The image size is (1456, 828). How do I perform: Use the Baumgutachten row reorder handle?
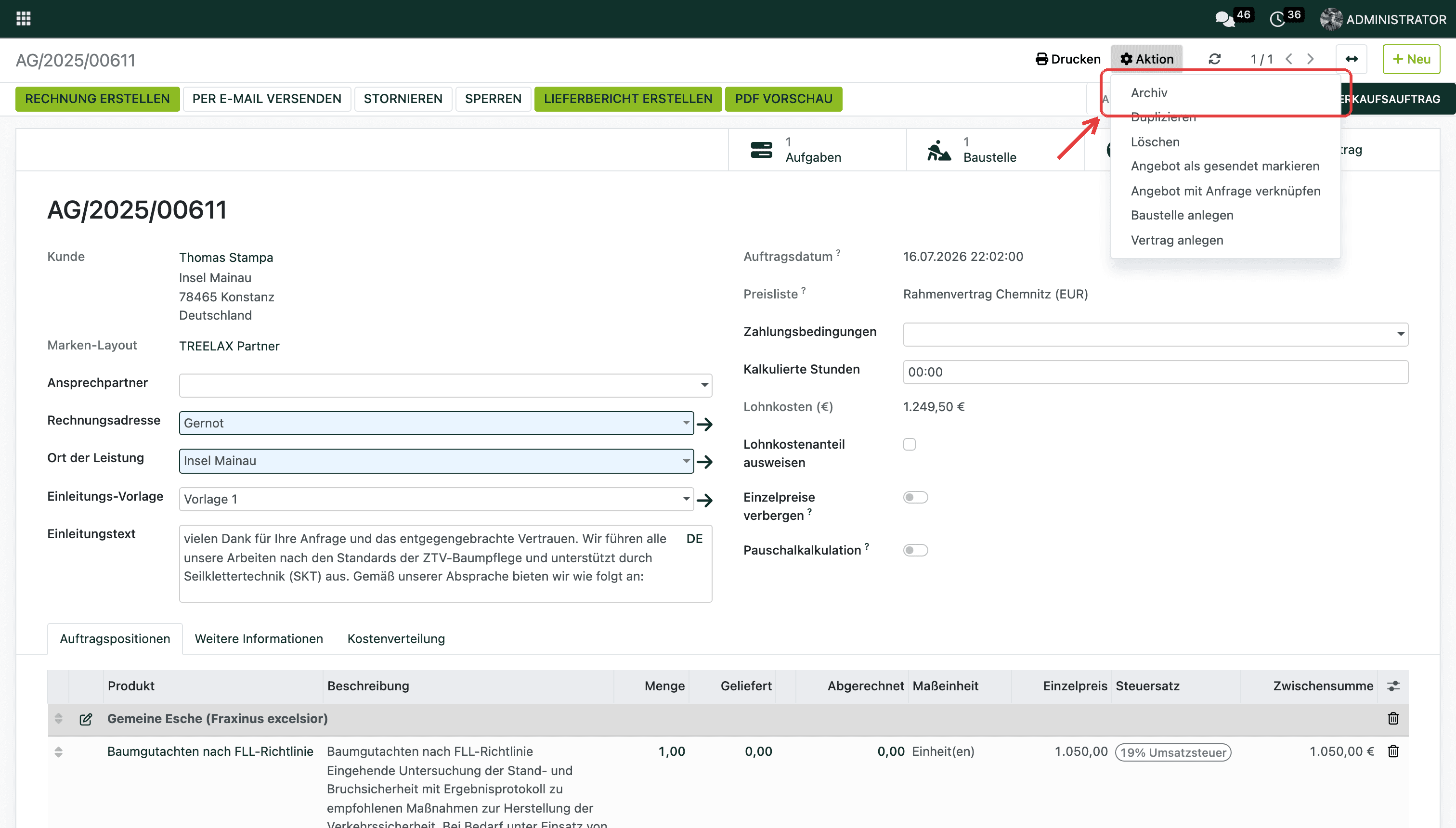(x=58, y=752)
